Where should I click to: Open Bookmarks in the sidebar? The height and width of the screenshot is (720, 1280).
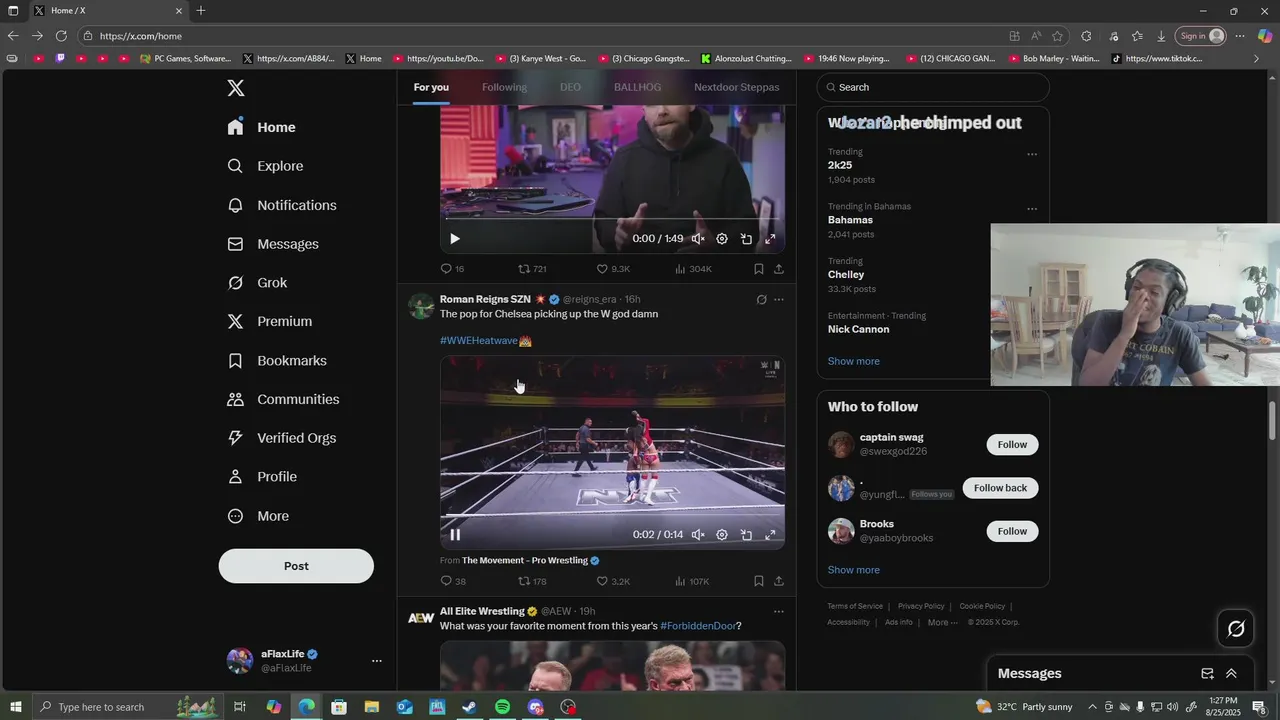[277, 360]
